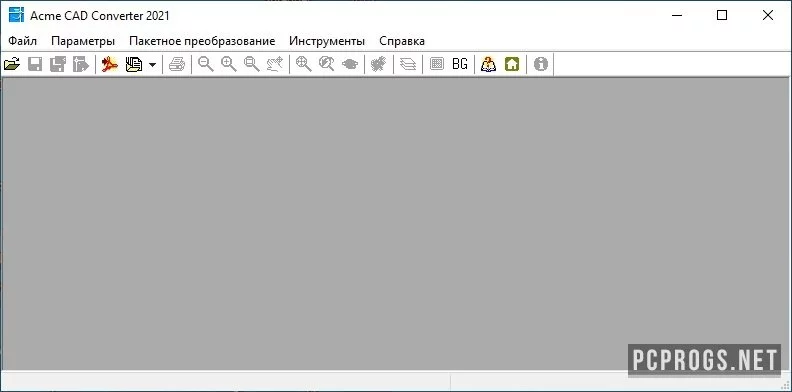Viewport: 792px width, 392px height.
Task: Click the Save As double-floppy icon
Action: (x=58, y=64)
